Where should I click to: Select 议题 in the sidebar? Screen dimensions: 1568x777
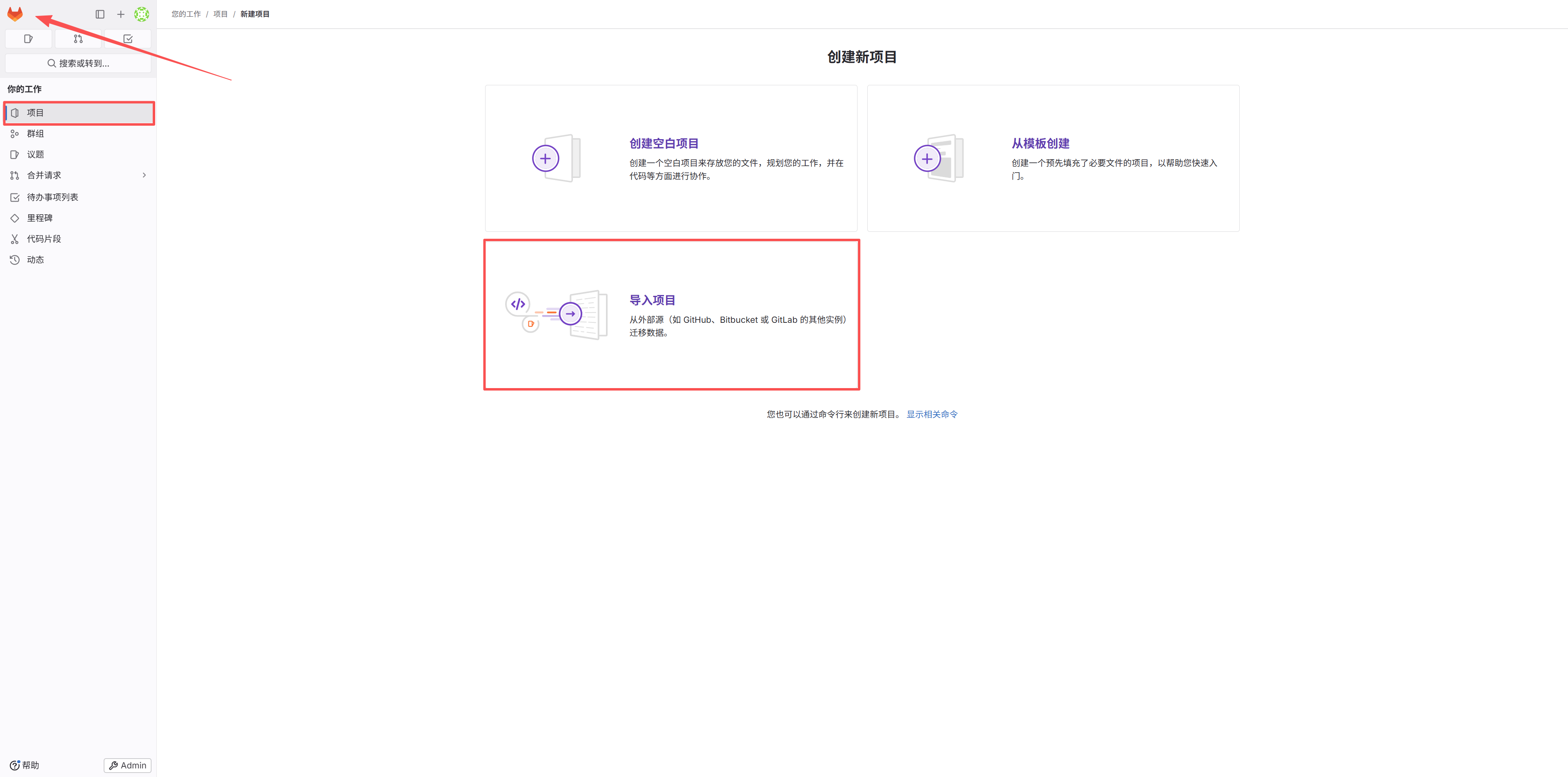[78, 155]
